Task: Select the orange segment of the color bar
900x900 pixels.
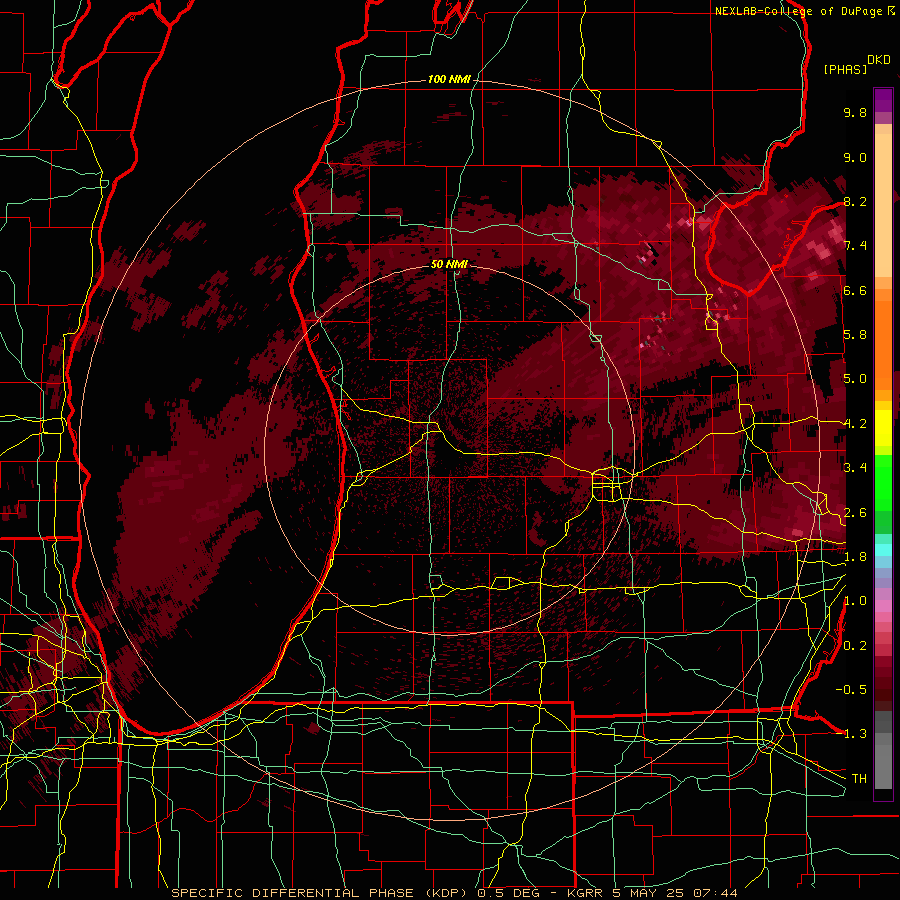Action: 883,339
